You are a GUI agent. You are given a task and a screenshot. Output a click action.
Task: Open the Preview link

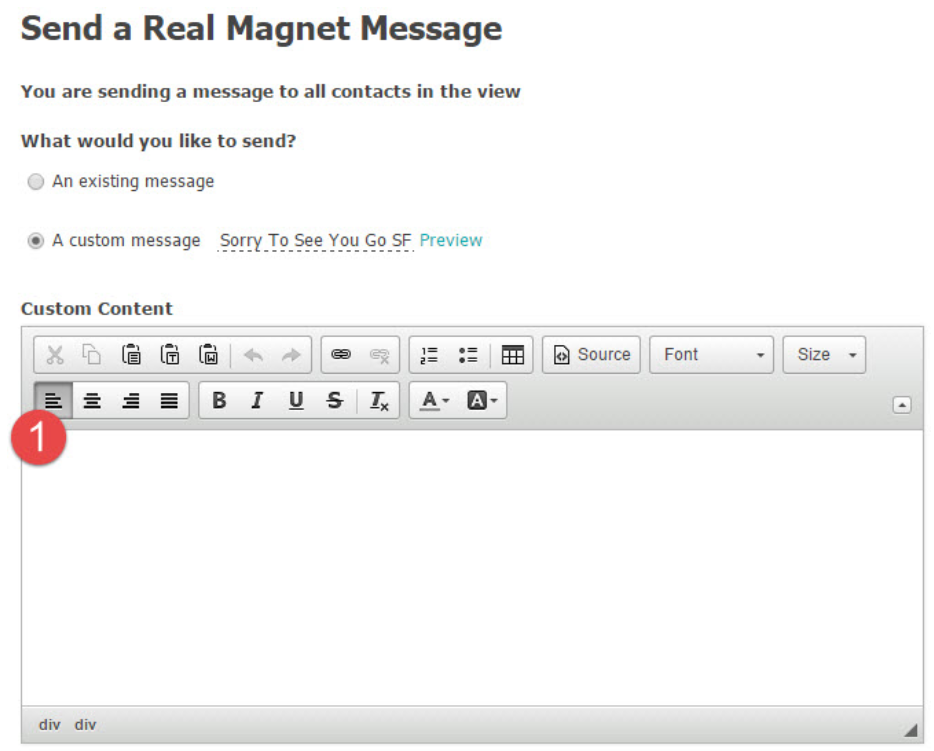pyautogui.click(x=451, y=240)
